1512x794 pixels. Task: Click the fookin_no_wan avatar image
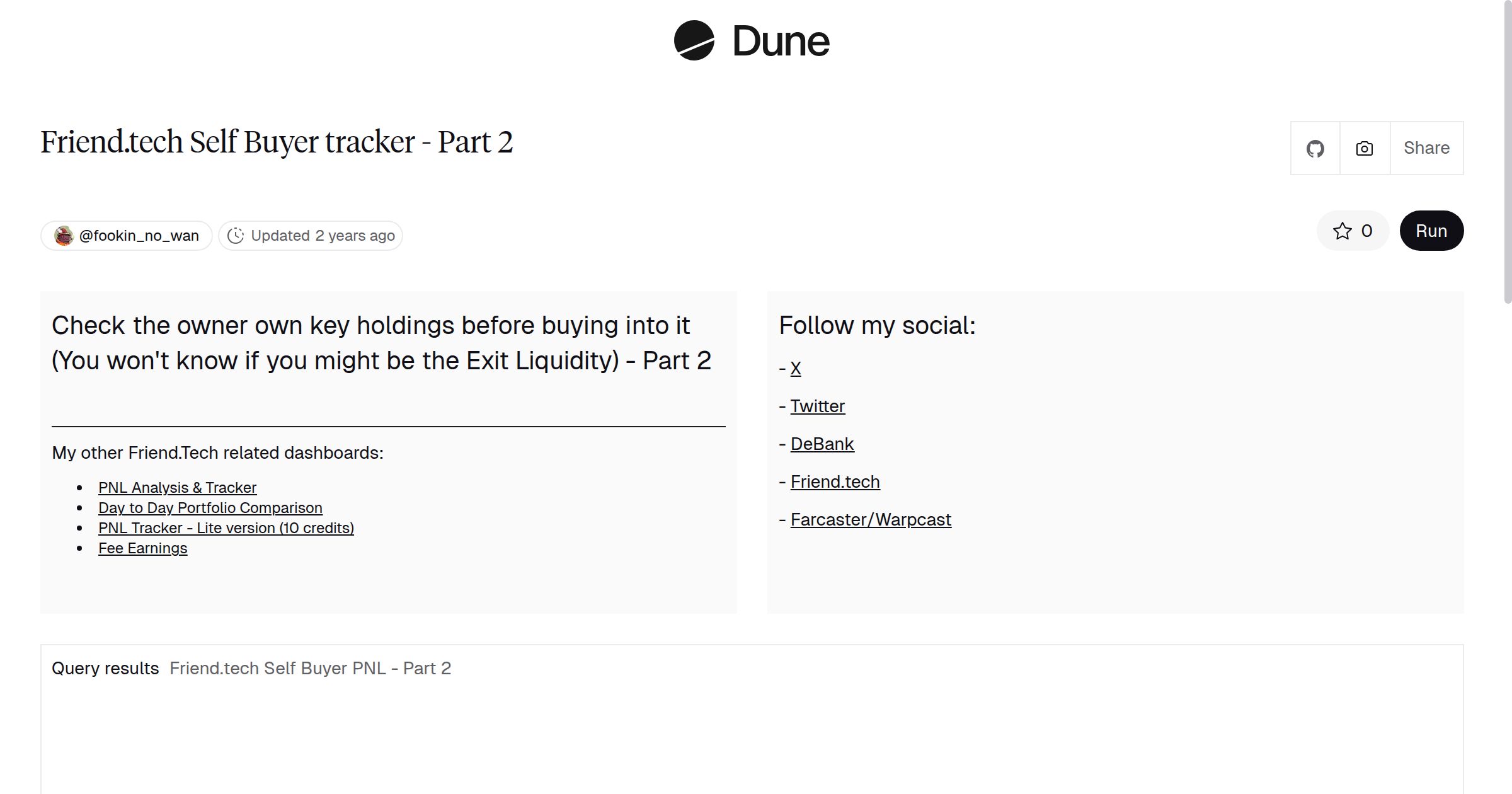(64, 236)
